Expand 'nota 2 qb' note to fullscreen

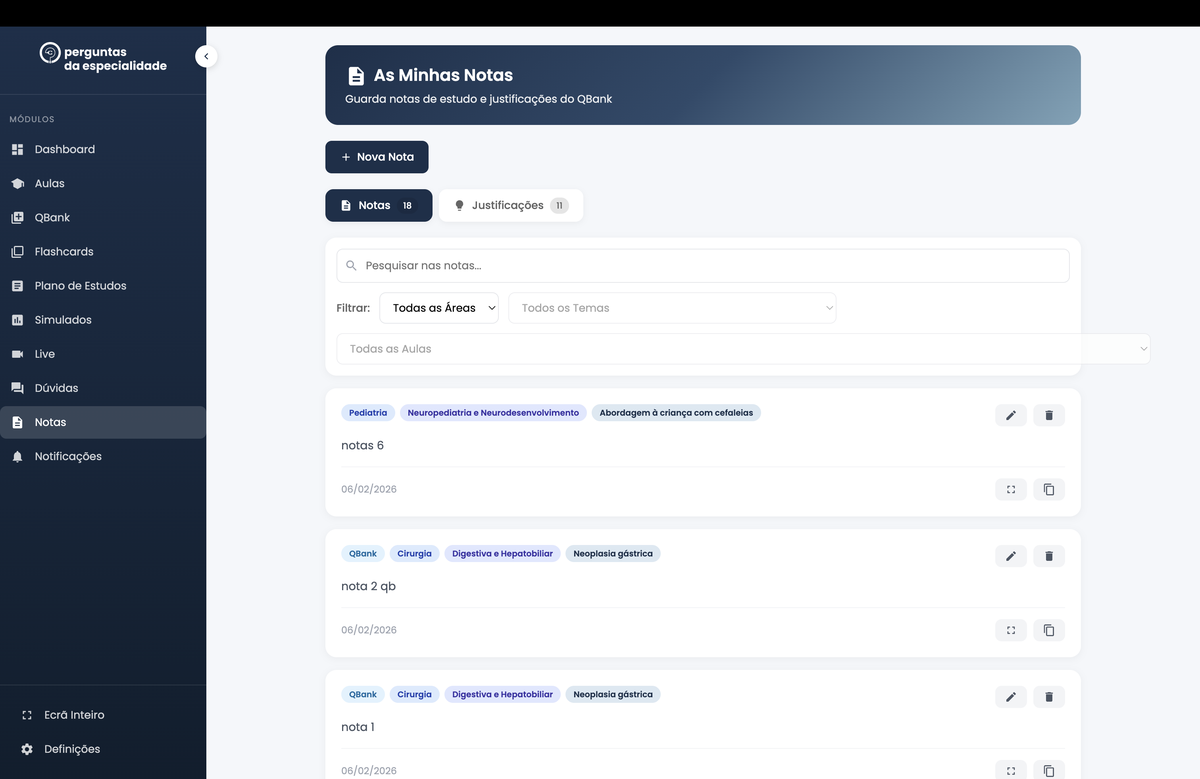coord(1010,630)
